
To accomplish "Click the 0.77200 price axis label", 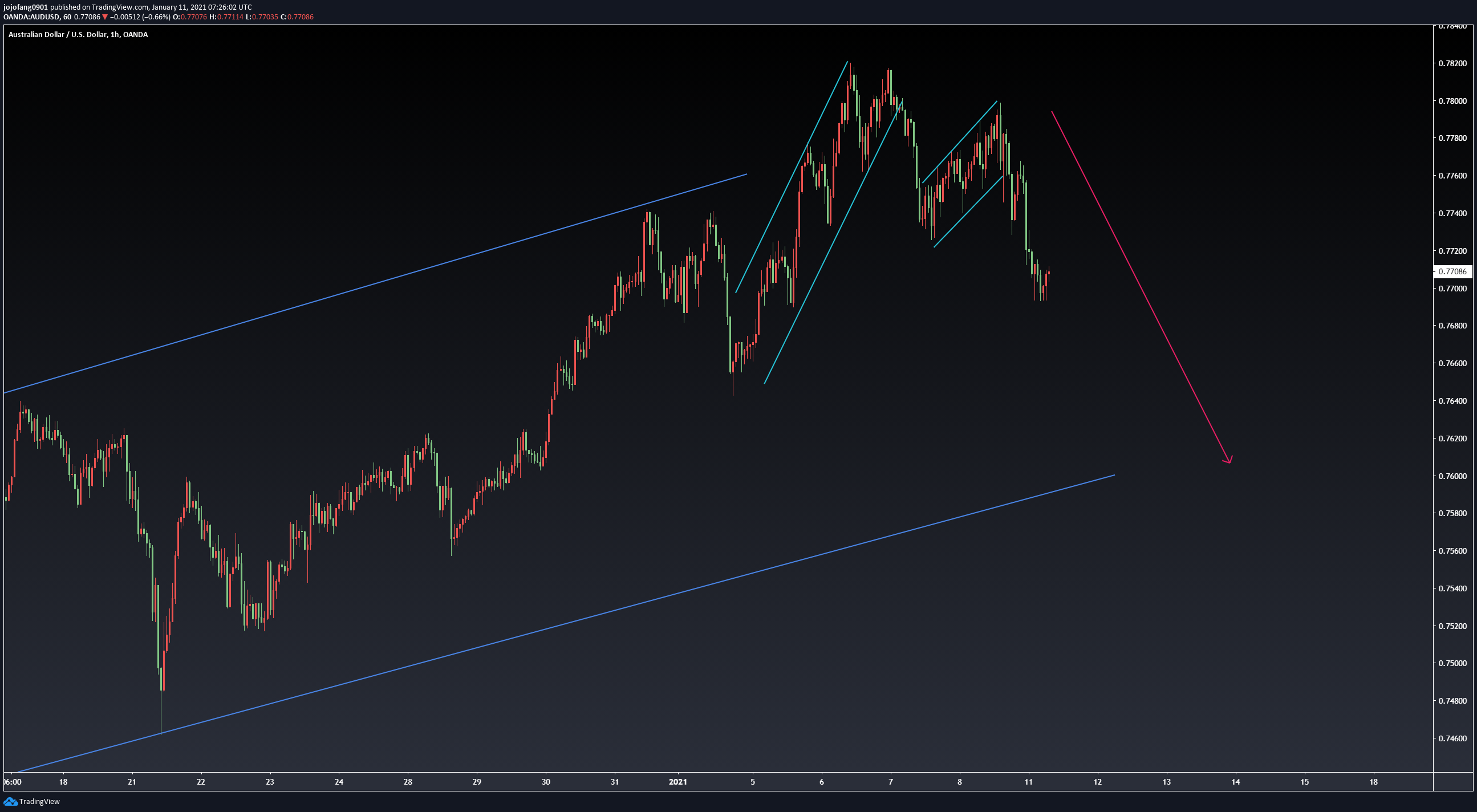I will pos(1452,251).
